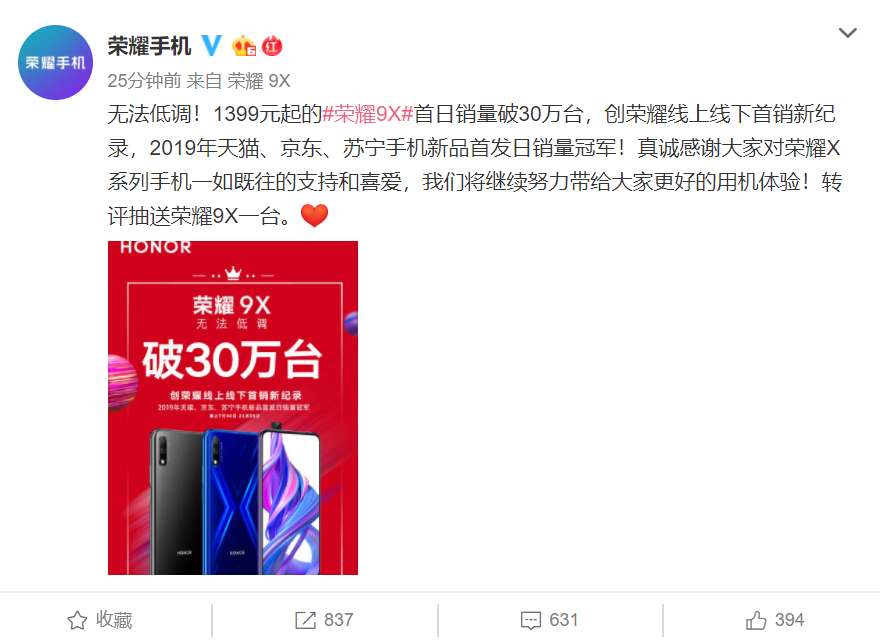
Task: Click the likes count 394
Action: click(x=790, y=620)
